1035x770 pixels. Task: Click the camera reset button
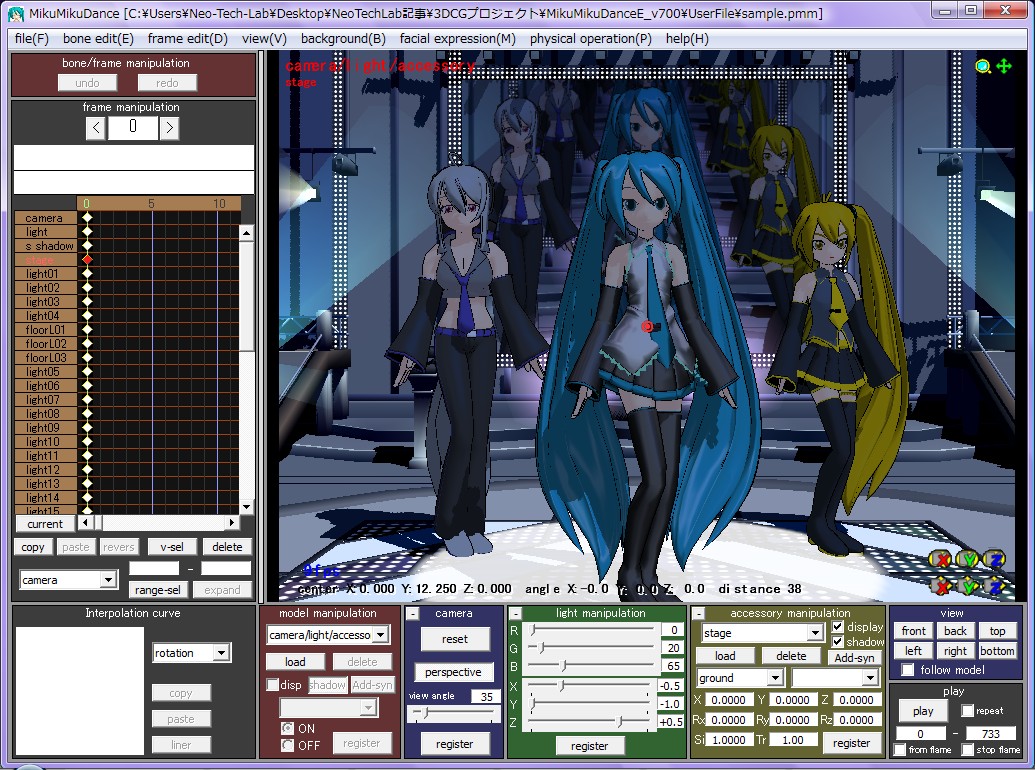pyautogui.click(x=455, y=639)
